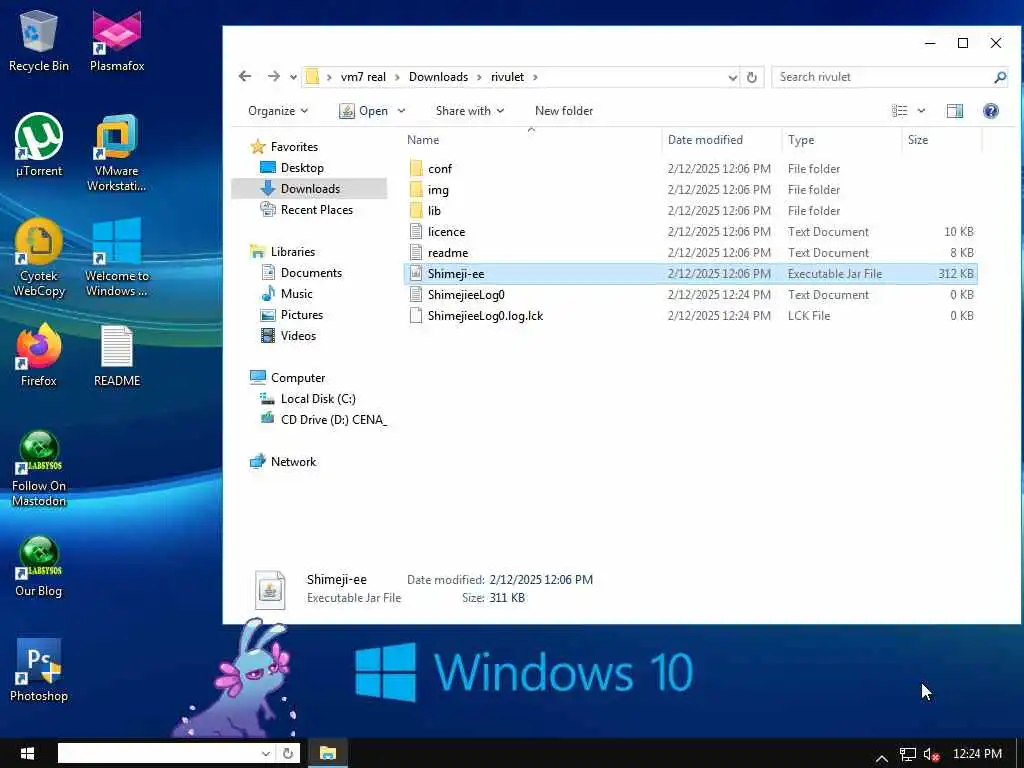Click the Open toolbar button
Image resolution: width=1024 pixels, height=768 pixels.
(x=364, y=111)
